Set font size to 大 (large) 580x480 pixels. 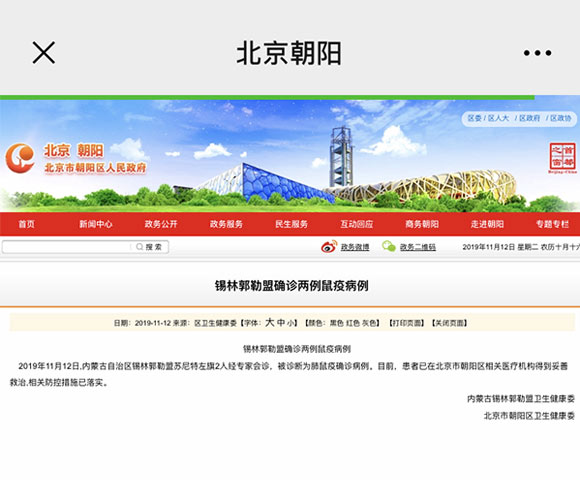click(270, 322)
